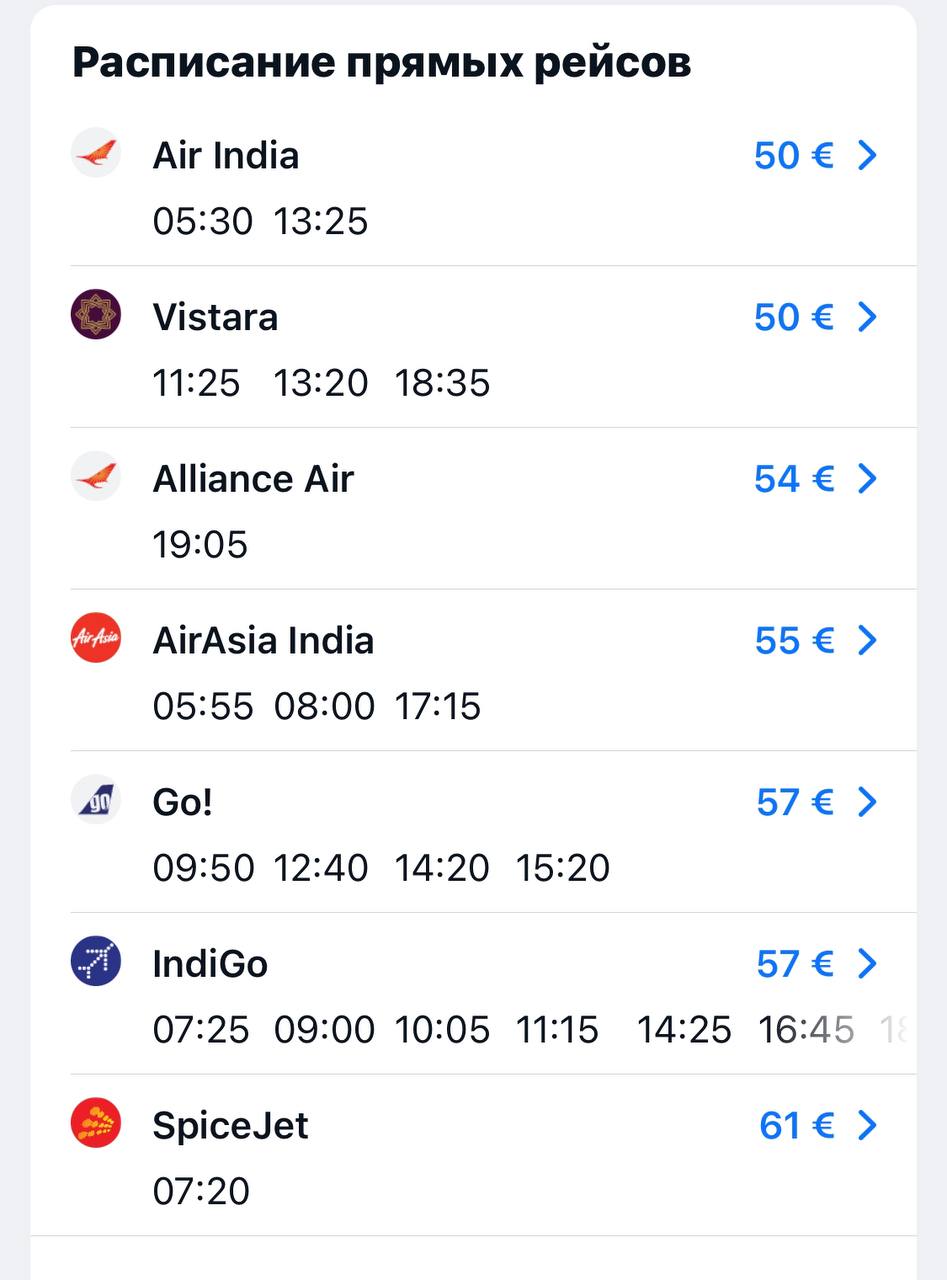Expand Air India row via chevron

coord(867,155)
